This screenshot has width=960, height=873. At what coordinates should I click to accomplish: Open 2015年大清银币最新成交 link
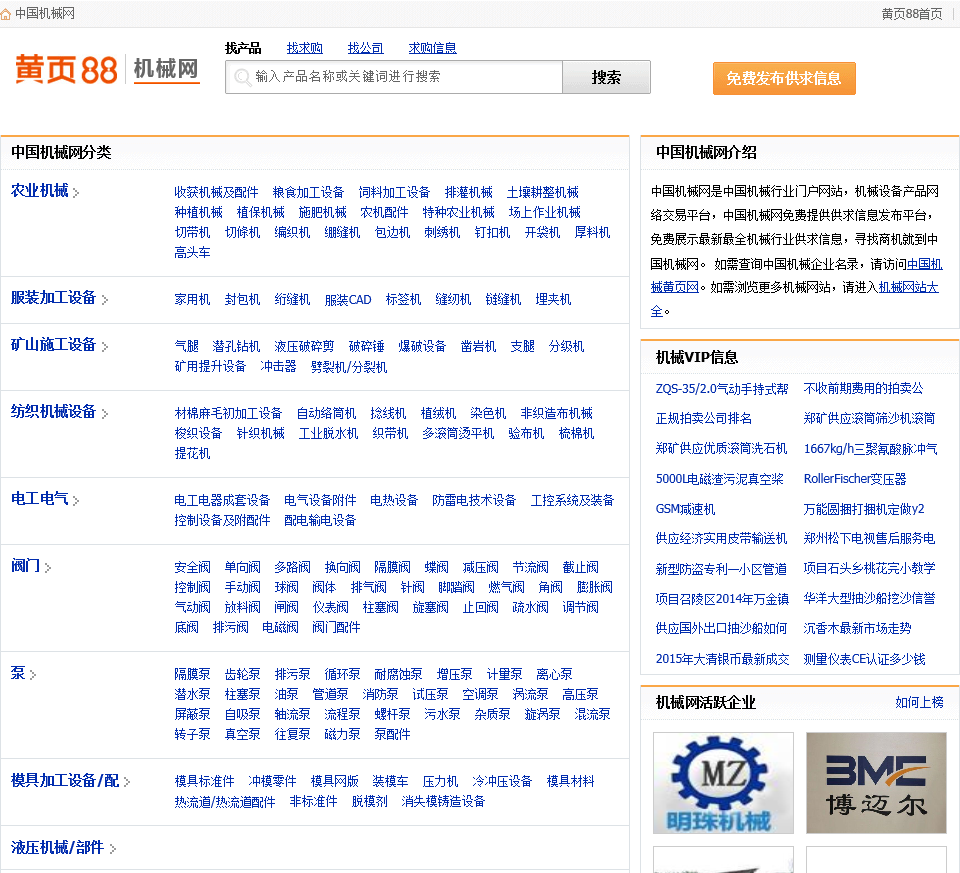722,659
